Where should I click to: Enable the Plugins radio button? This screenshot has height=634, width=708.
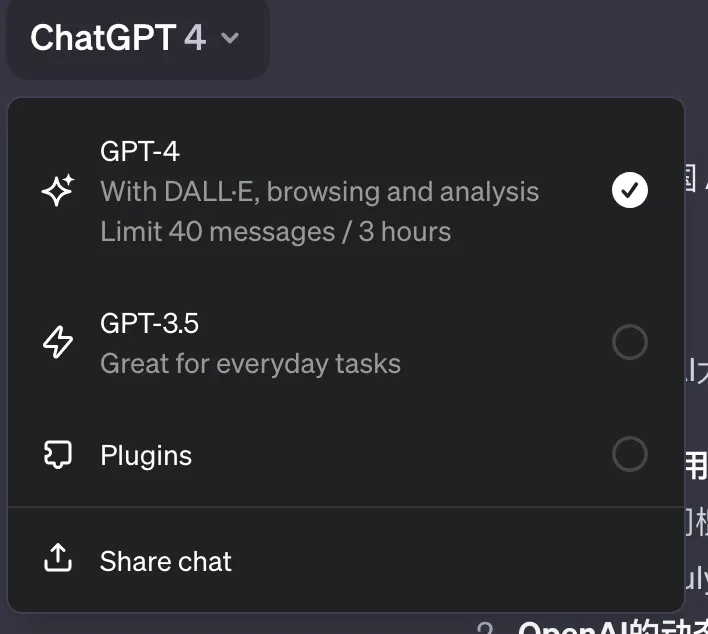(629, 454)
